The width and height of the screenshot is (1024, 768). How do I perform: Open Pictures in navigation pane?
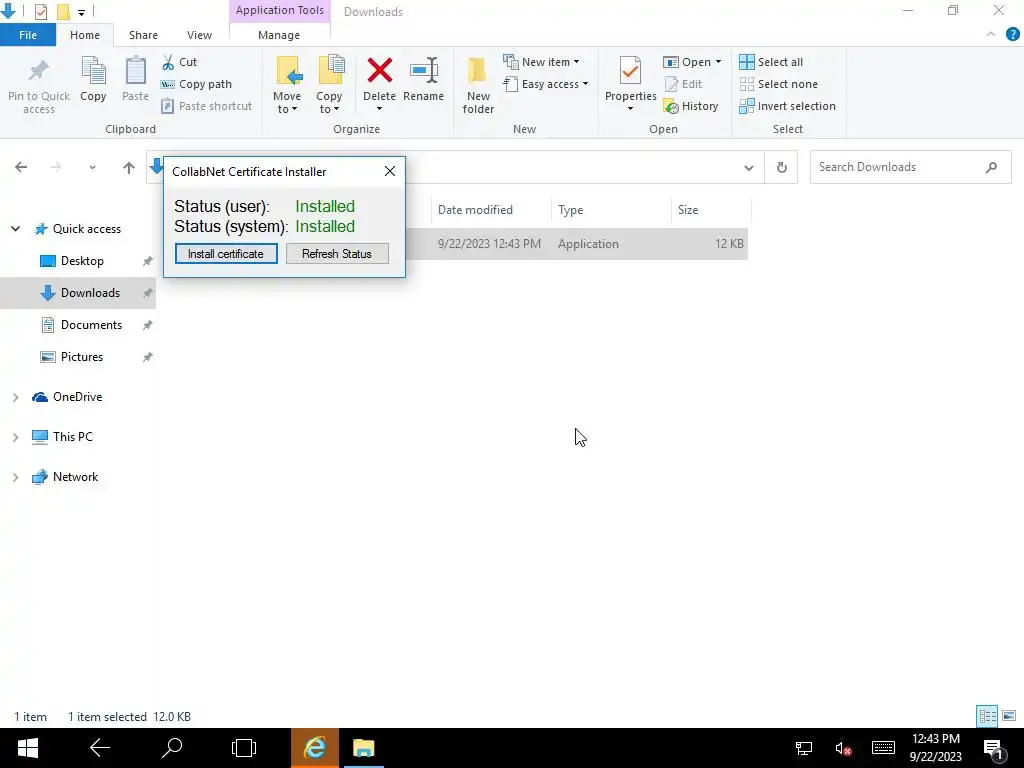coord(82,357)
